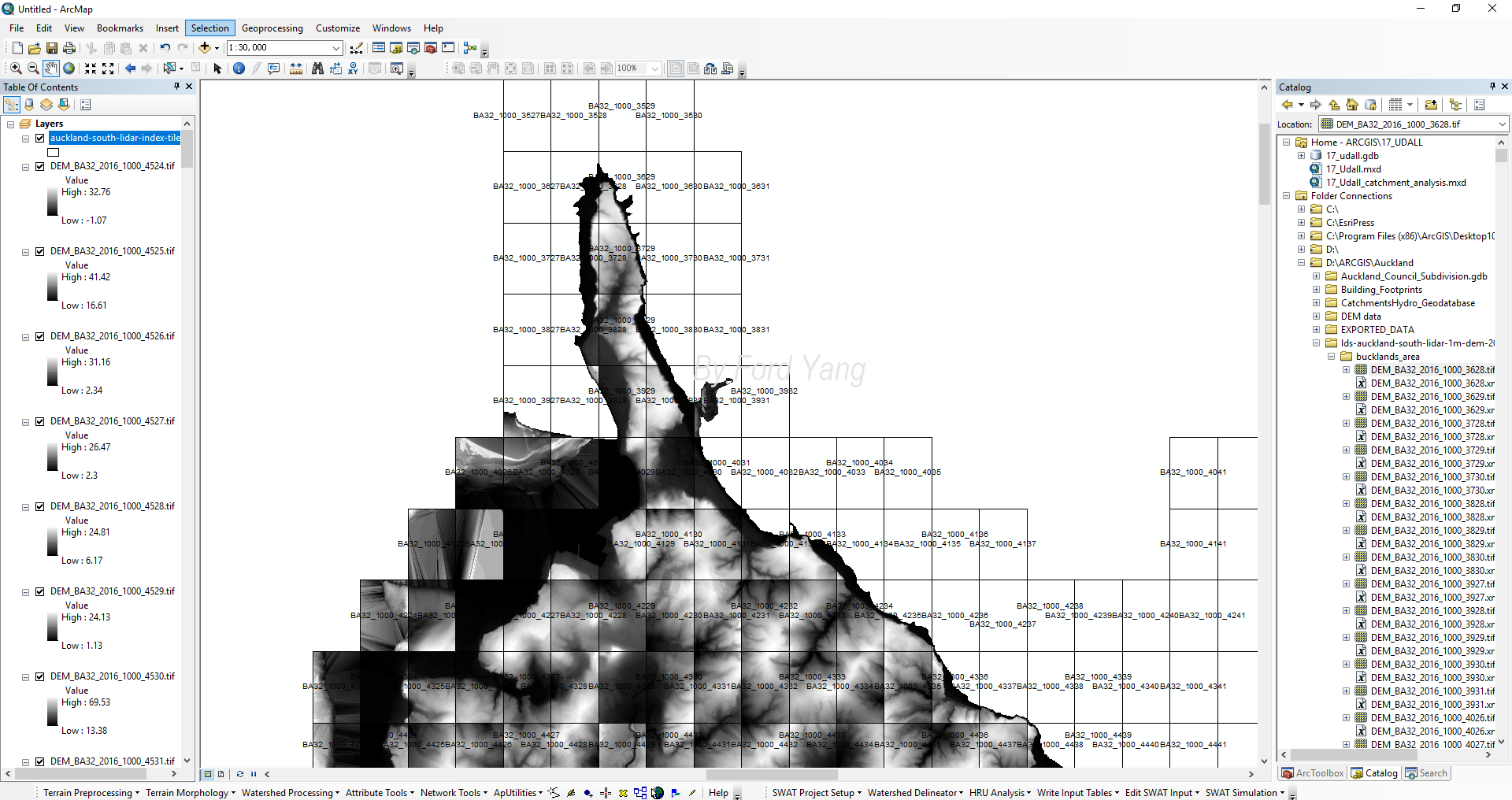The height and width of the screenshot is (800, 1512).
Task: Toggle visibility of DEM_BA32_2016_1000_4525.tif
Action: 40,251
